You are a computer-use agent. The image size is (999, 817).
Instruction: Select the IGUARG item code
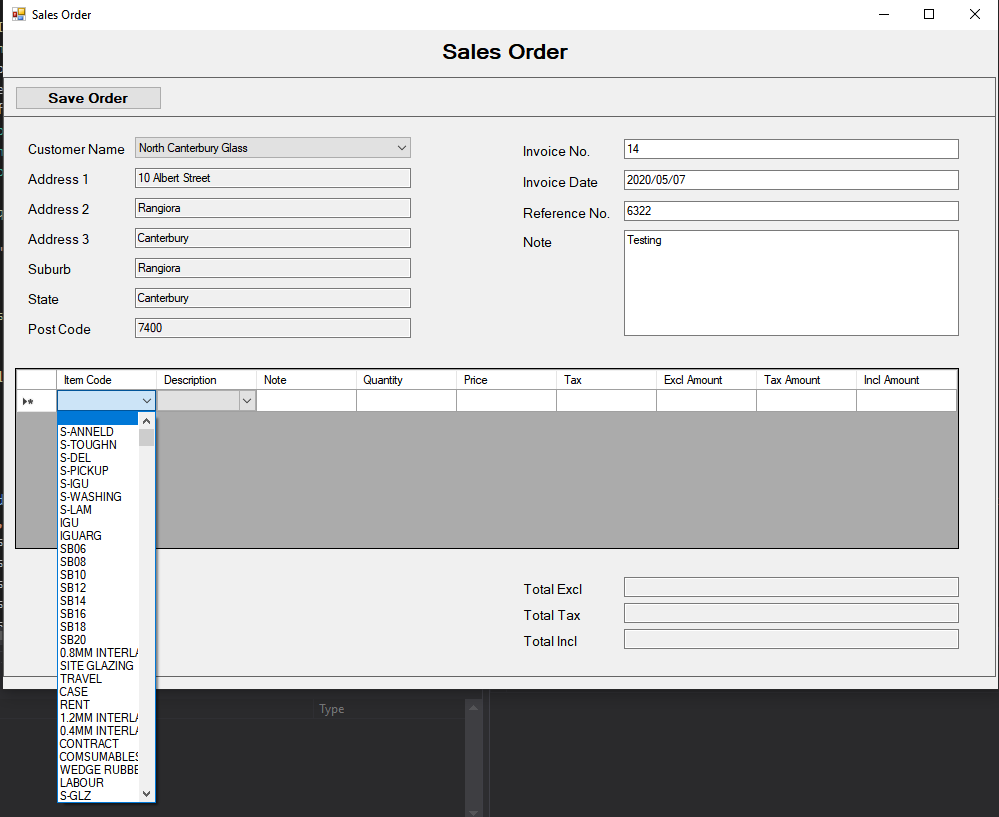coord(99,536)
